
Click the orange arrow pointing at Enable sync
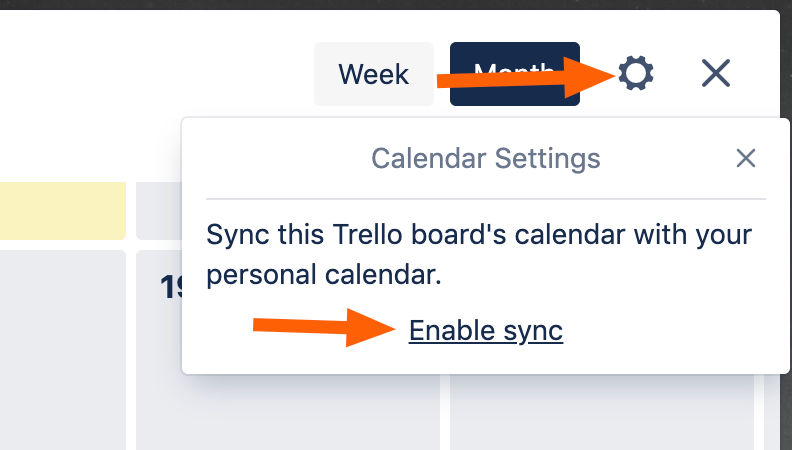pos(324,328)
